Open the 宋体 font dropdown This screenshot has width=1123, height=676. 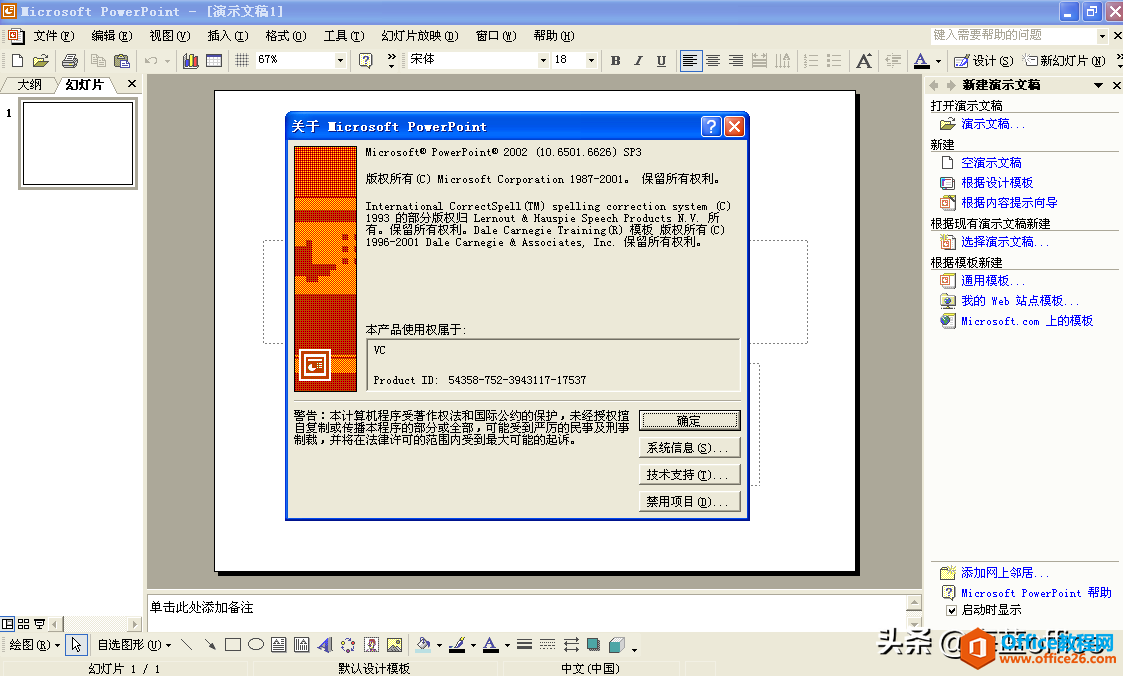(x=542, y=60)
